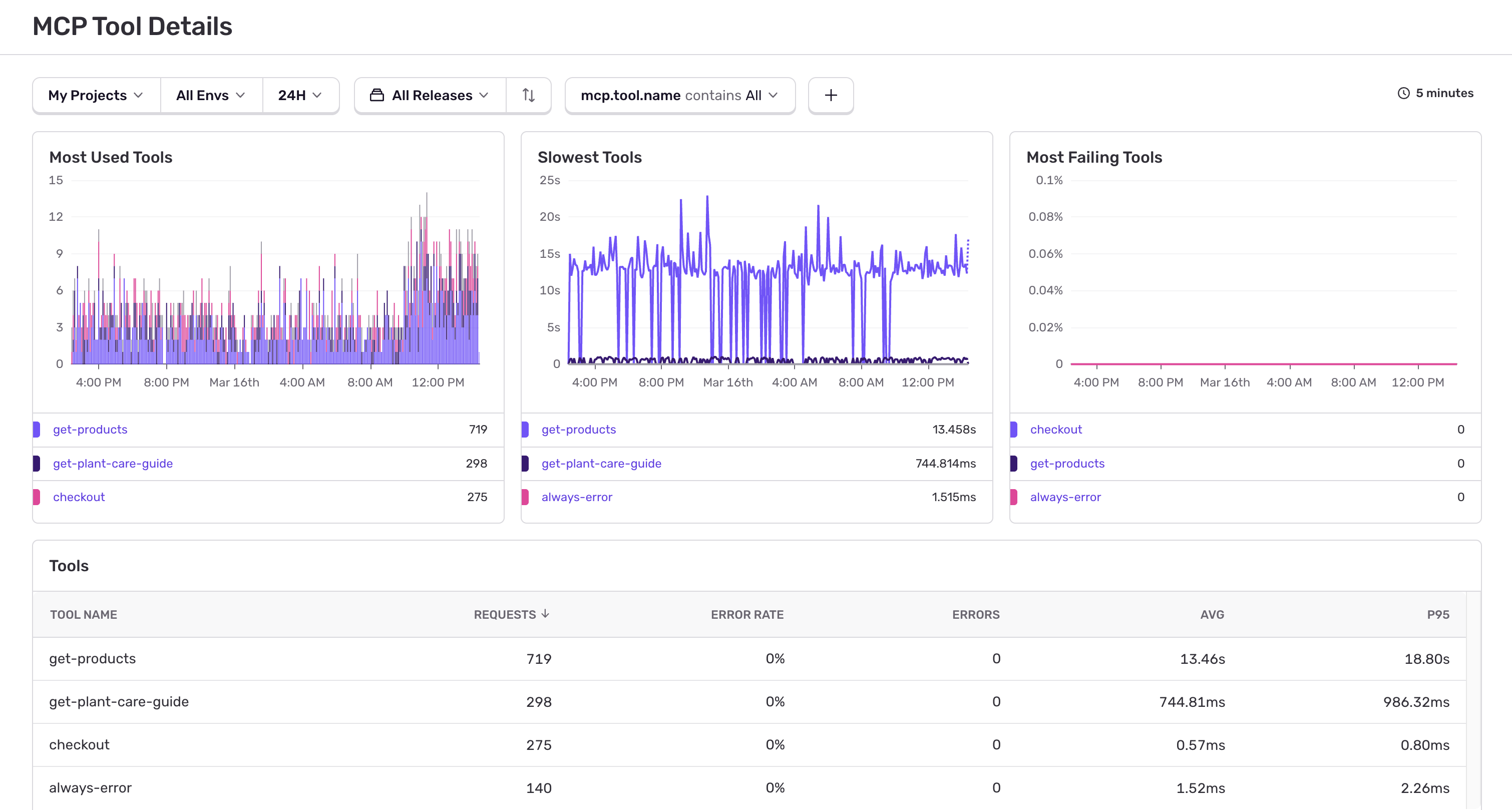1512x810 pixels.
Task: Click the 719 requests cell in table
Action: click(539, 659)
